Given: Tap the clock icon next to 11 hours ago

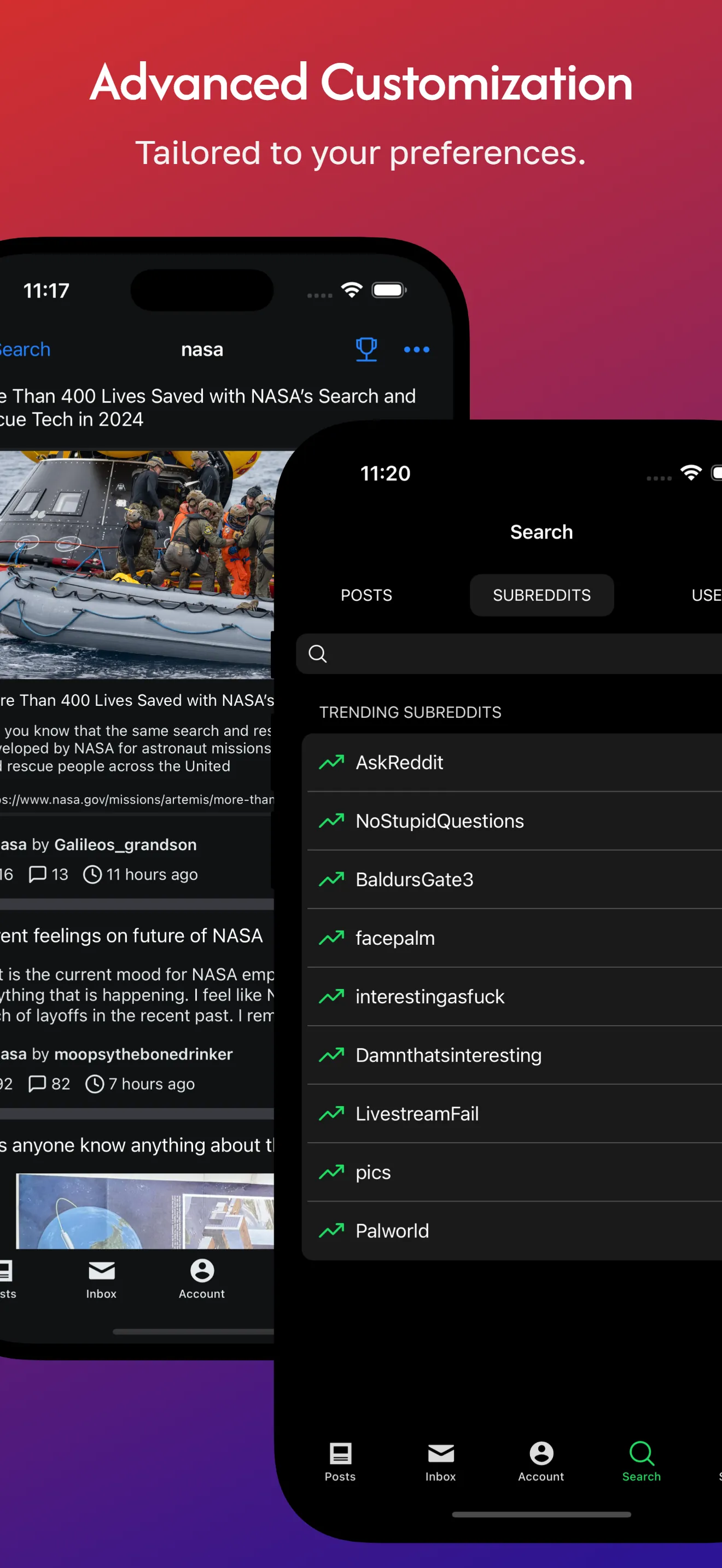Looking at the screenshot, I should click(x=92, y=874).
